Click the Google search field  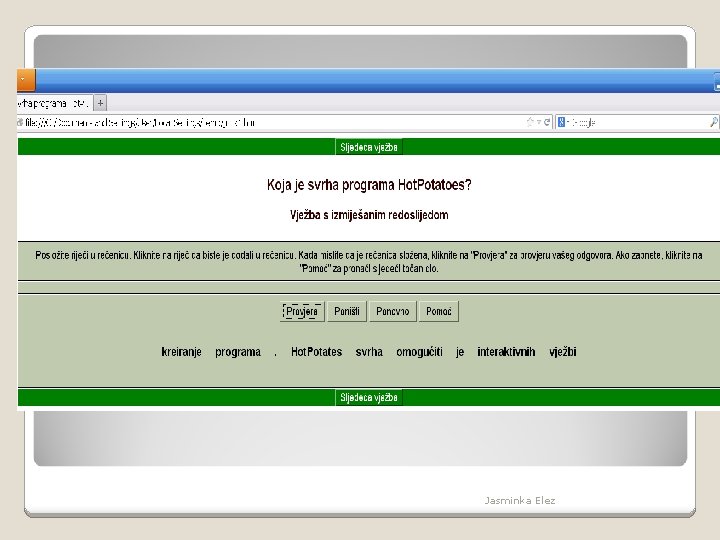[x=638, y=122]
